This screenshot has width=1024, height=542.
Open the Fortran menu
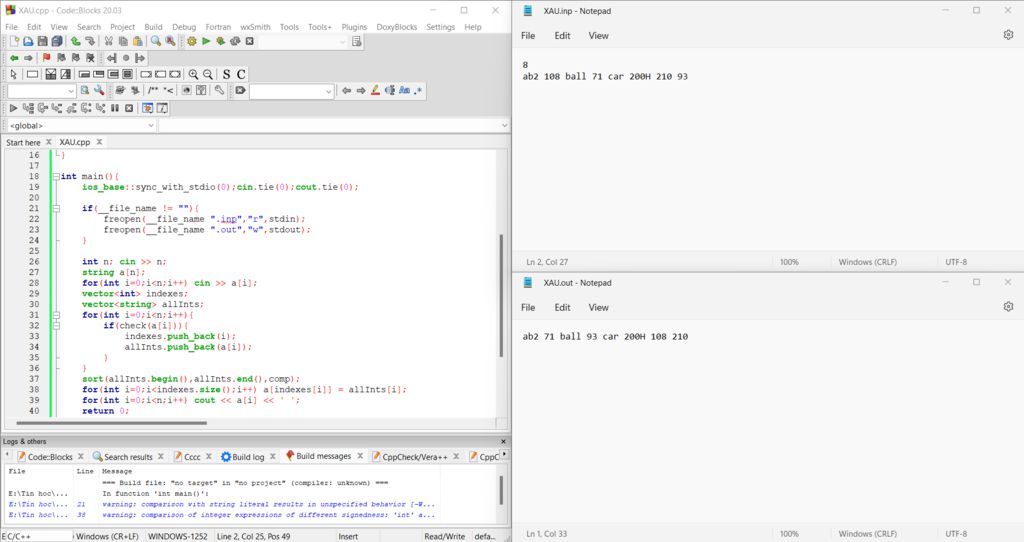coord(217,27)
